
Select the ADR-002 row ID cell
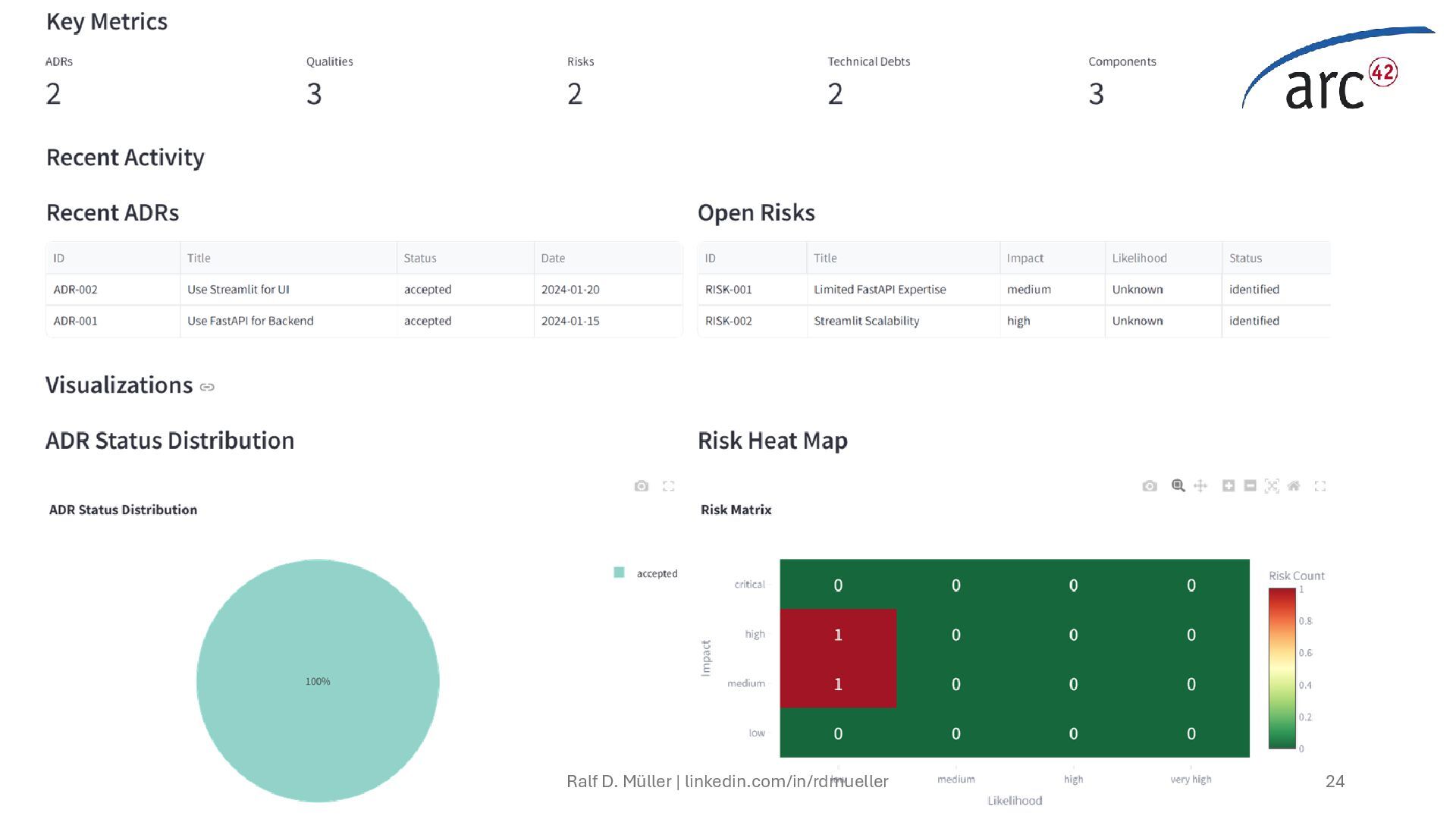point(76,290)
